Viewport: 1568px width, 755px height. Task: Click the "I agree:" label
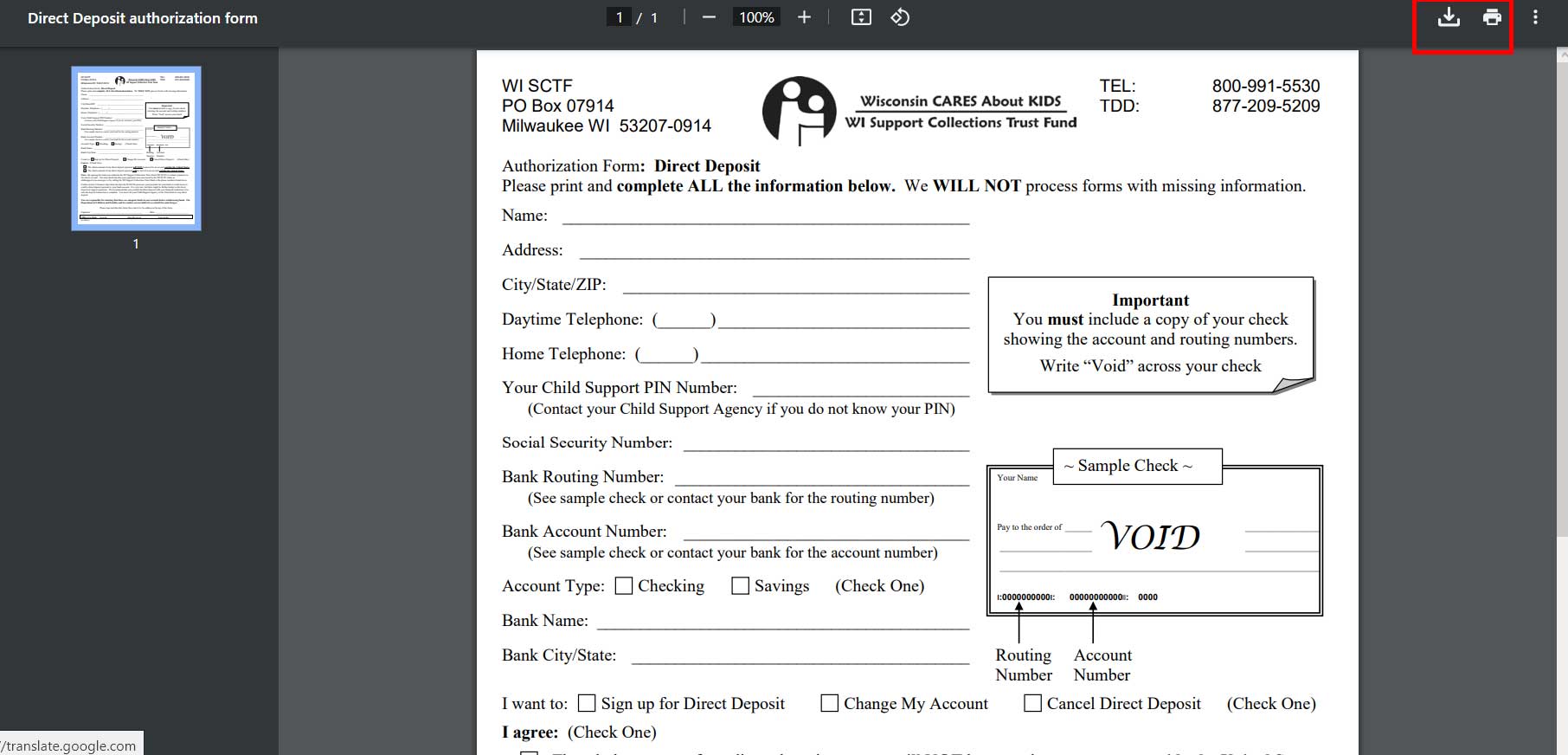point(530,732)
